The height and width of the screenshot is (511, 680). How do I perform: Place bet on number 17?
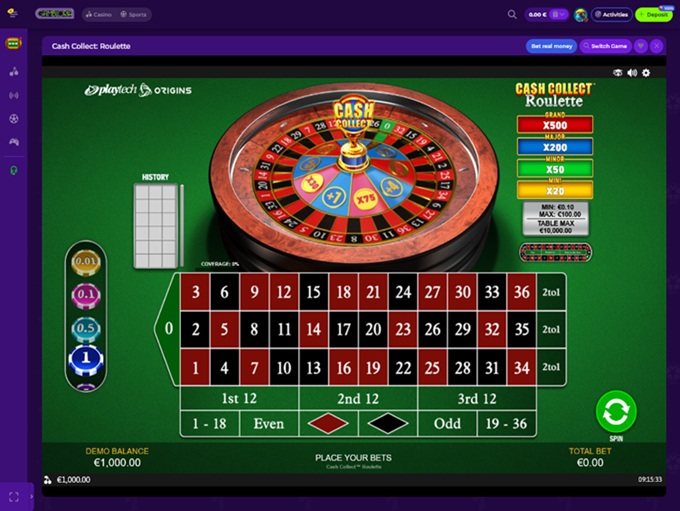(343, 330)
